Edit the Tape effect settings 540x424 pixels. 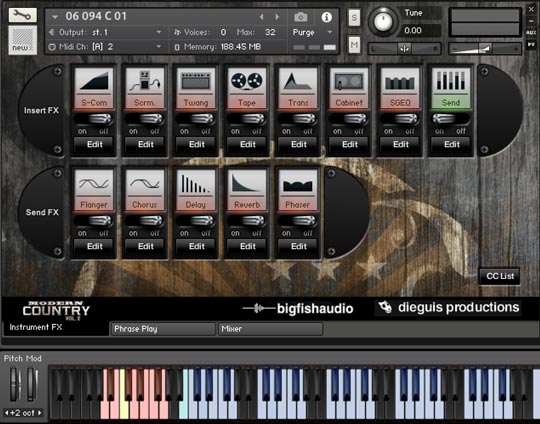click(x=247, y=144)
